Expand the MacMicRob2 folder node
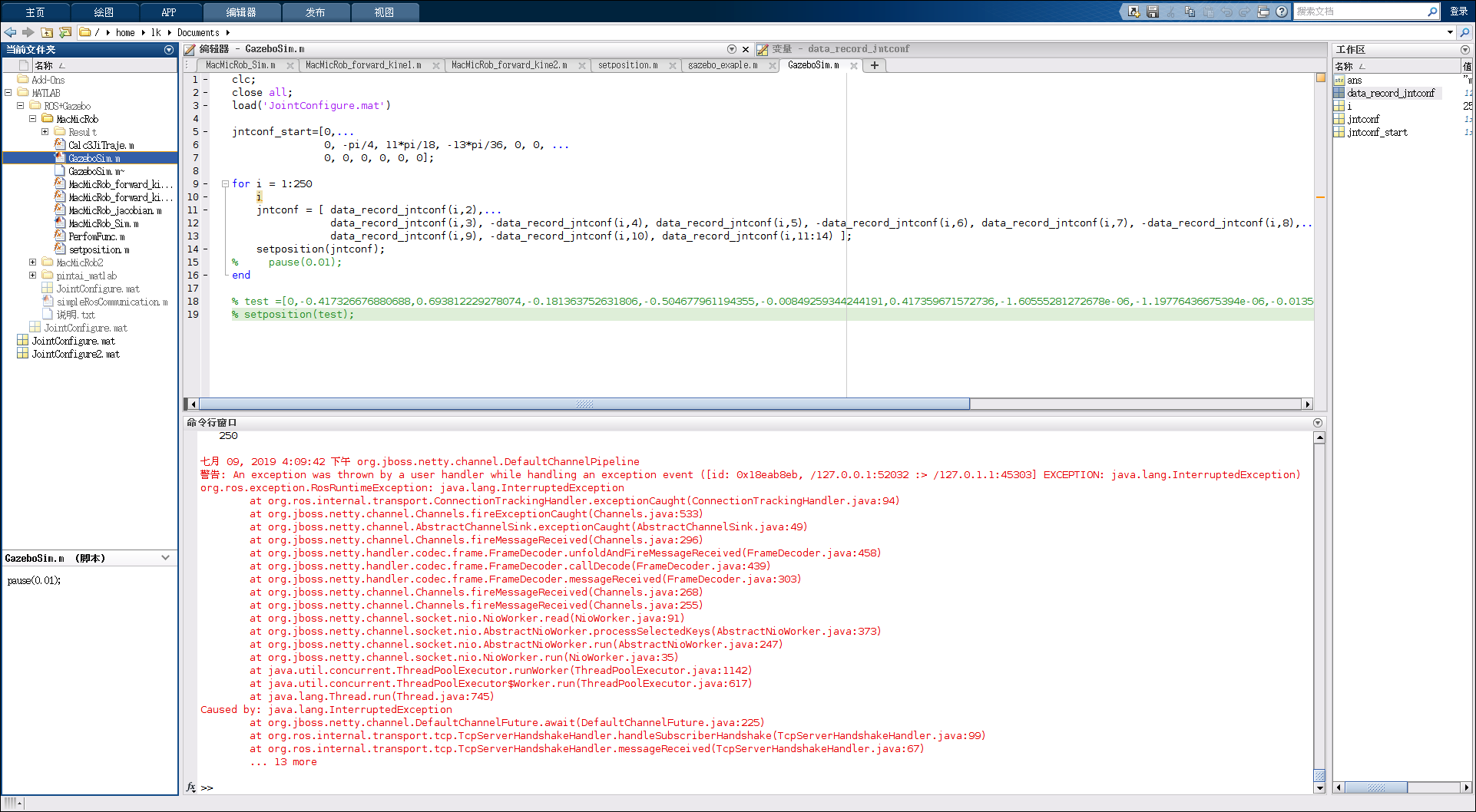Screen dimensions: 1476x812 click(x=32, y=262)
